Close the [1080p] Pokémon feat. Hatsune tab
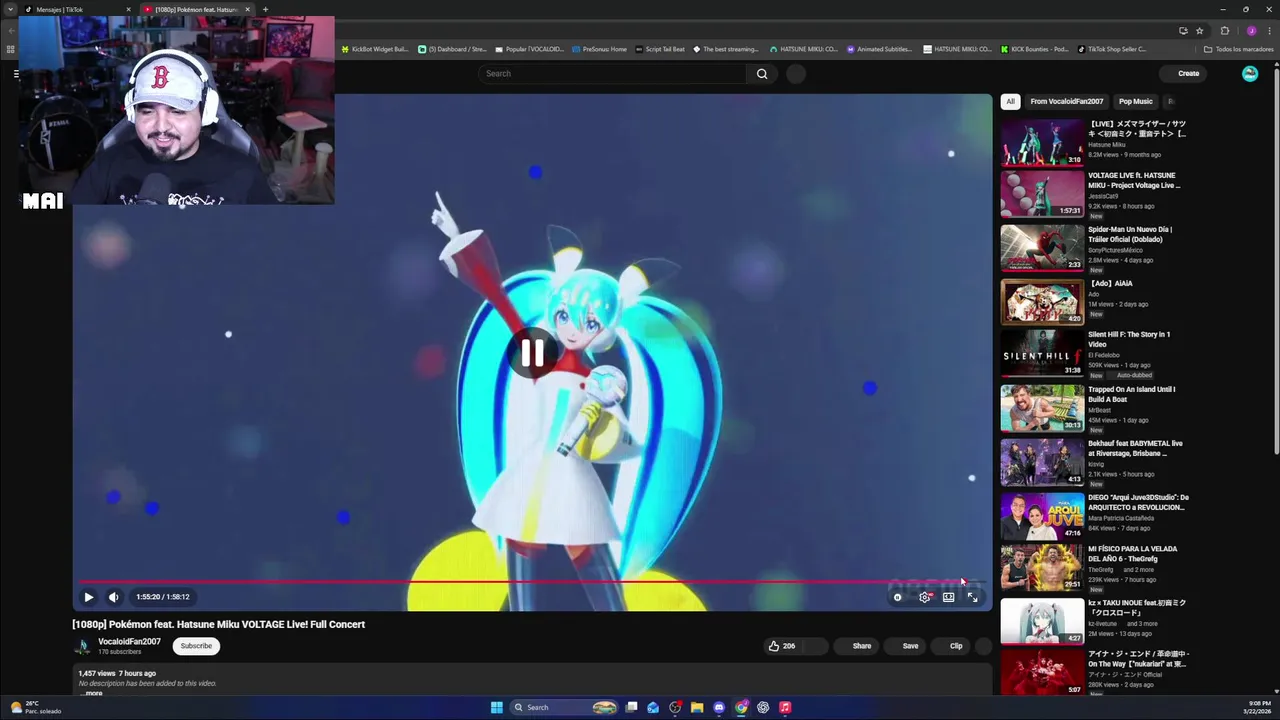The height and width of the screenshot is (720, 1280). 248,9
